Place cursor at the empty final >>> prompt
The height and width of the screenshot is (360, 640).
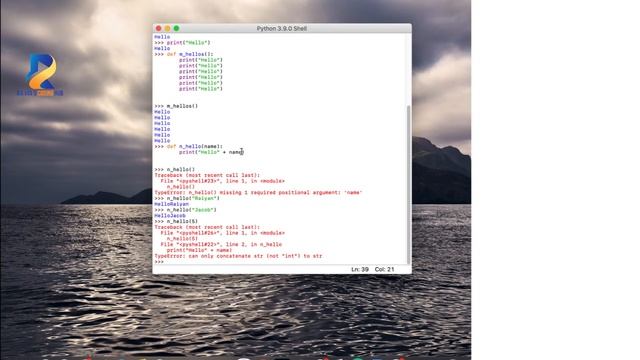[x=159, y=262]
